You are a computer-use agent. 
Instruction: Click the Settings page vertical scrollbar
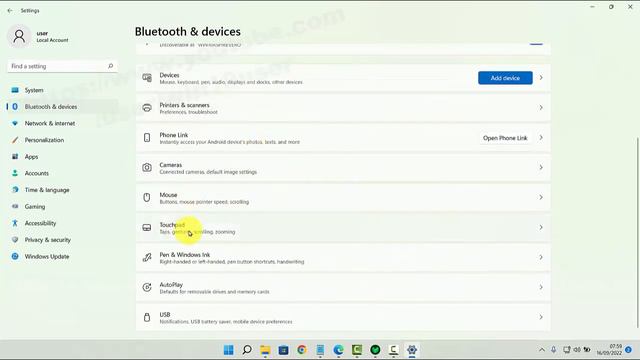637,233
